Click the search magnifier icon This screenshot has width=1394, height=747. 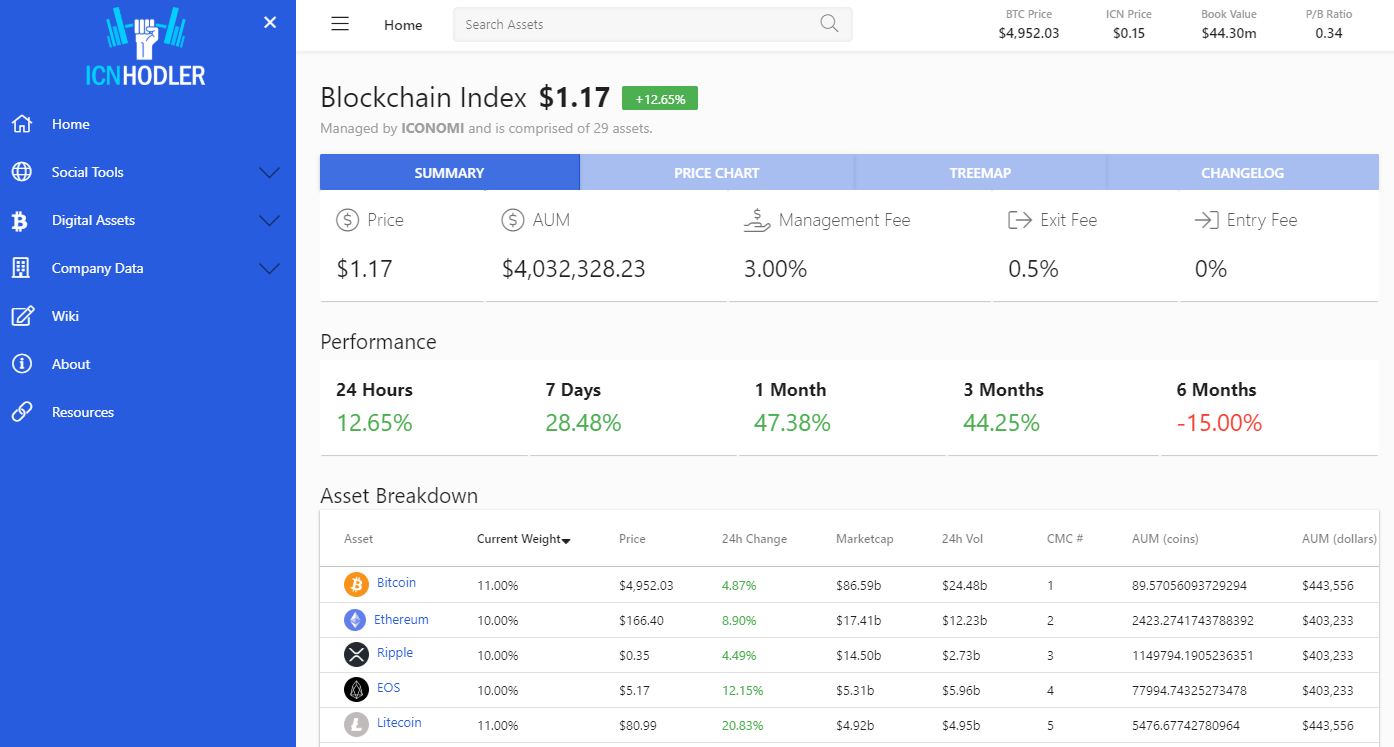point(829,24)
